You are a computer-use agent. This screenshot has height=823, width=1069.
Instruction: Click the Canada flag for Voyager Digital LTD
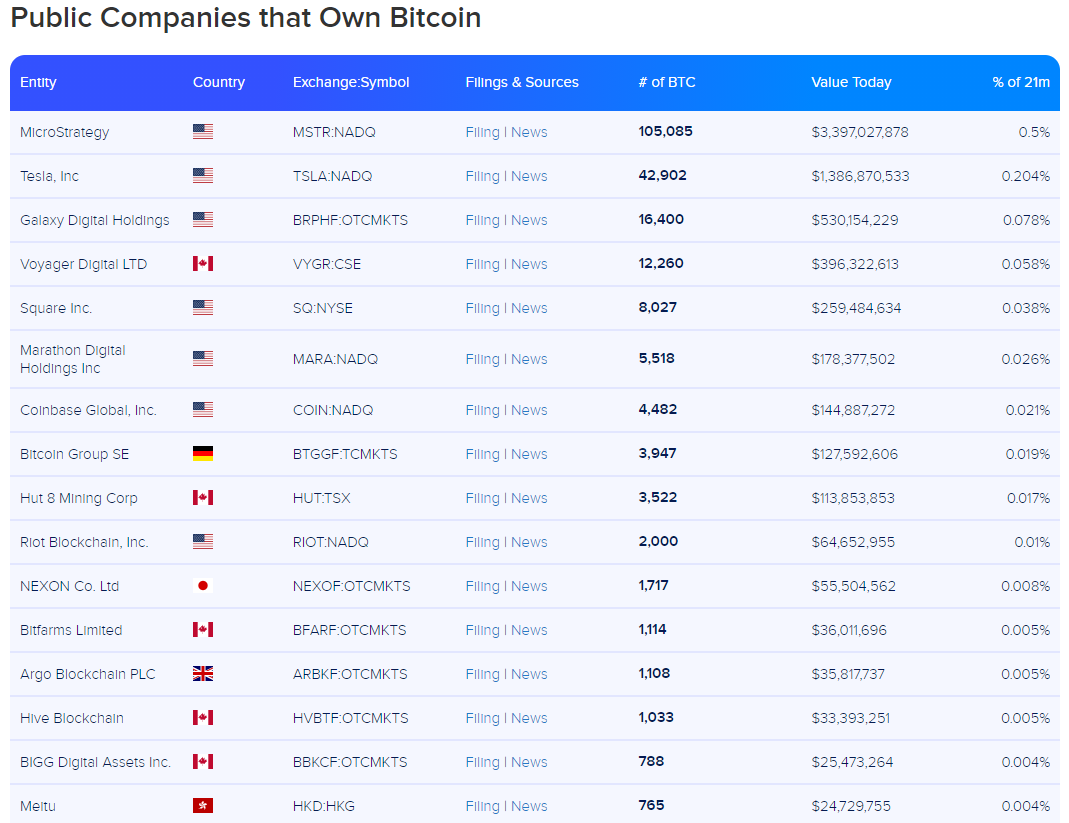point(203,264)
